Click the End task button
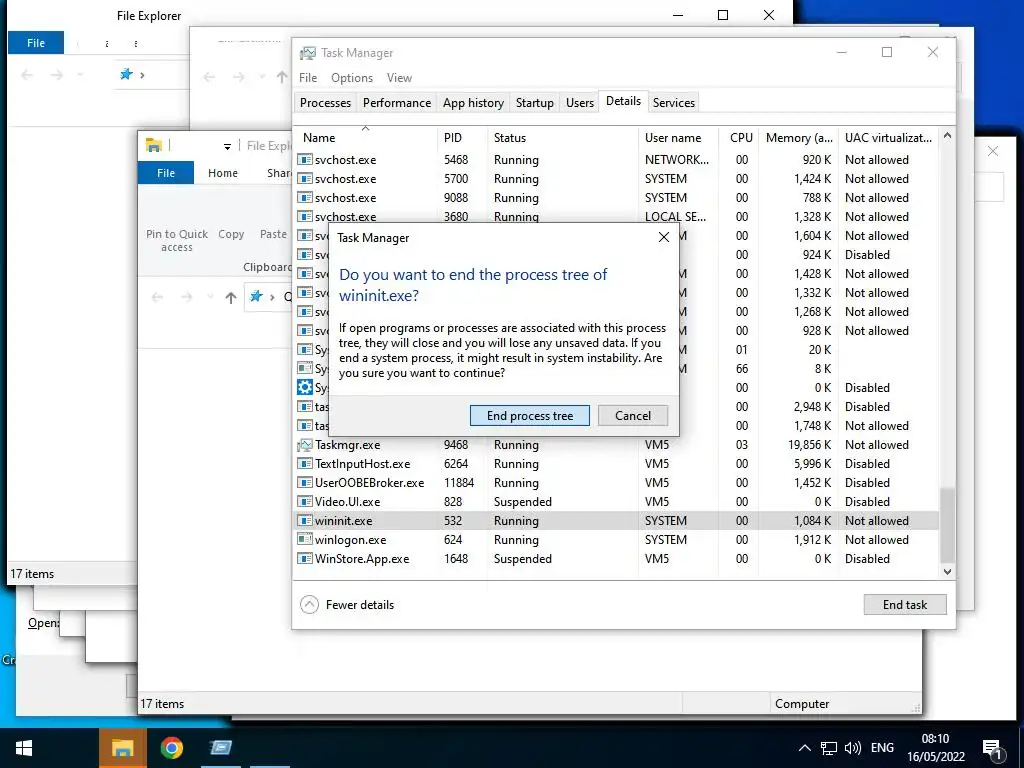 904,605
